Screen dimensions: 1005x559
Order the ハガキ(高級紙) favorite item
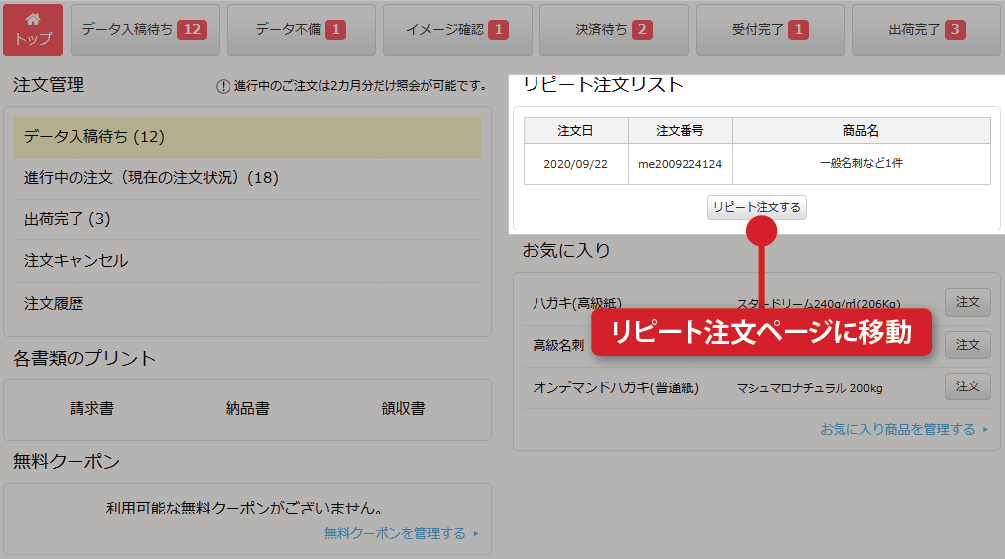point(968,302)
